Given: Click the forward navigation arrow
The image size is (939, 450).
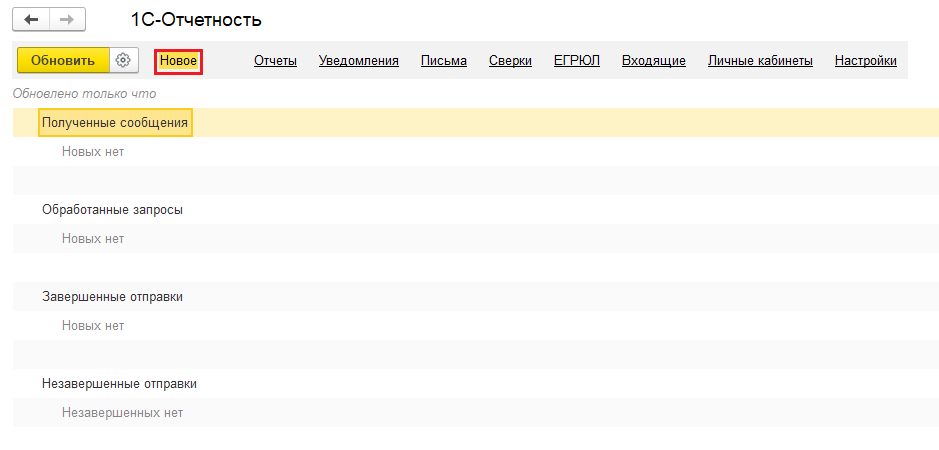Looking at the screenshot, I should (66, 19).
